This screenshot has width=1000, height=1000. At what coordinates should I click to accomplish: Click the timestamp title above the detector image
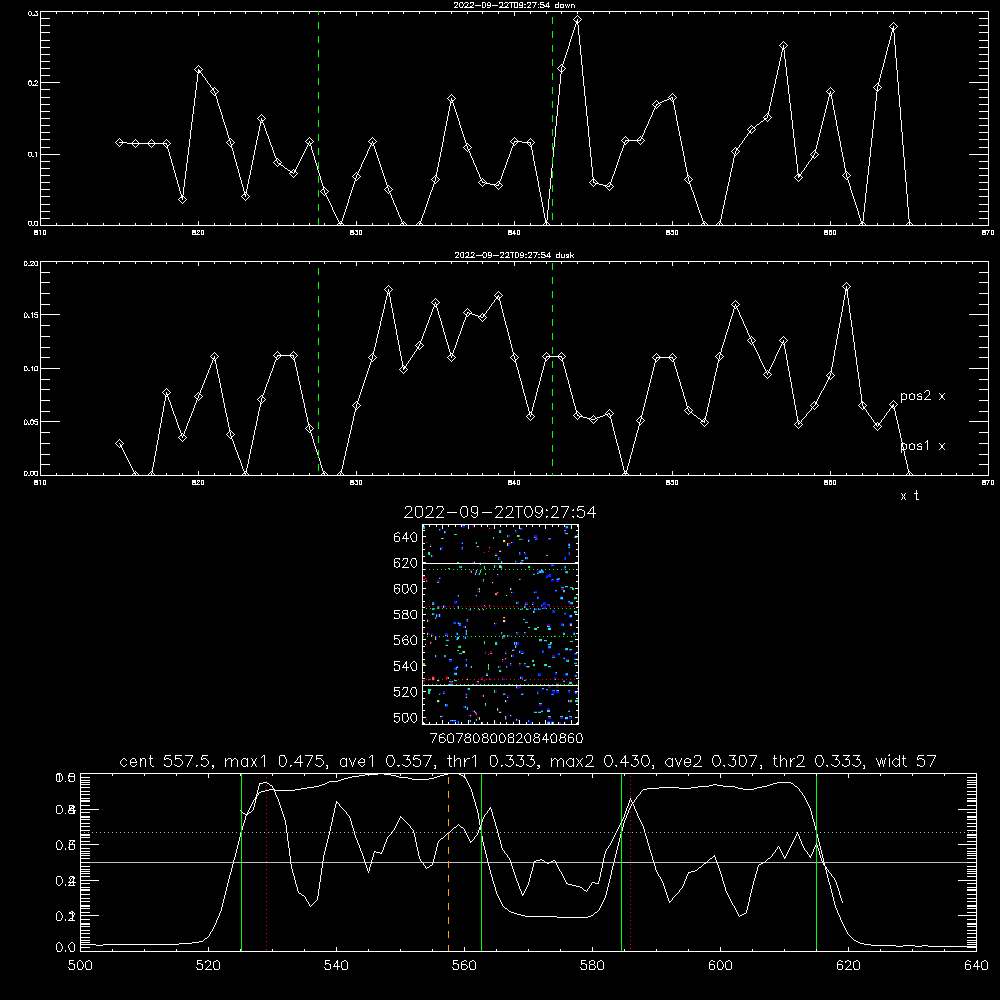(500, 512)
